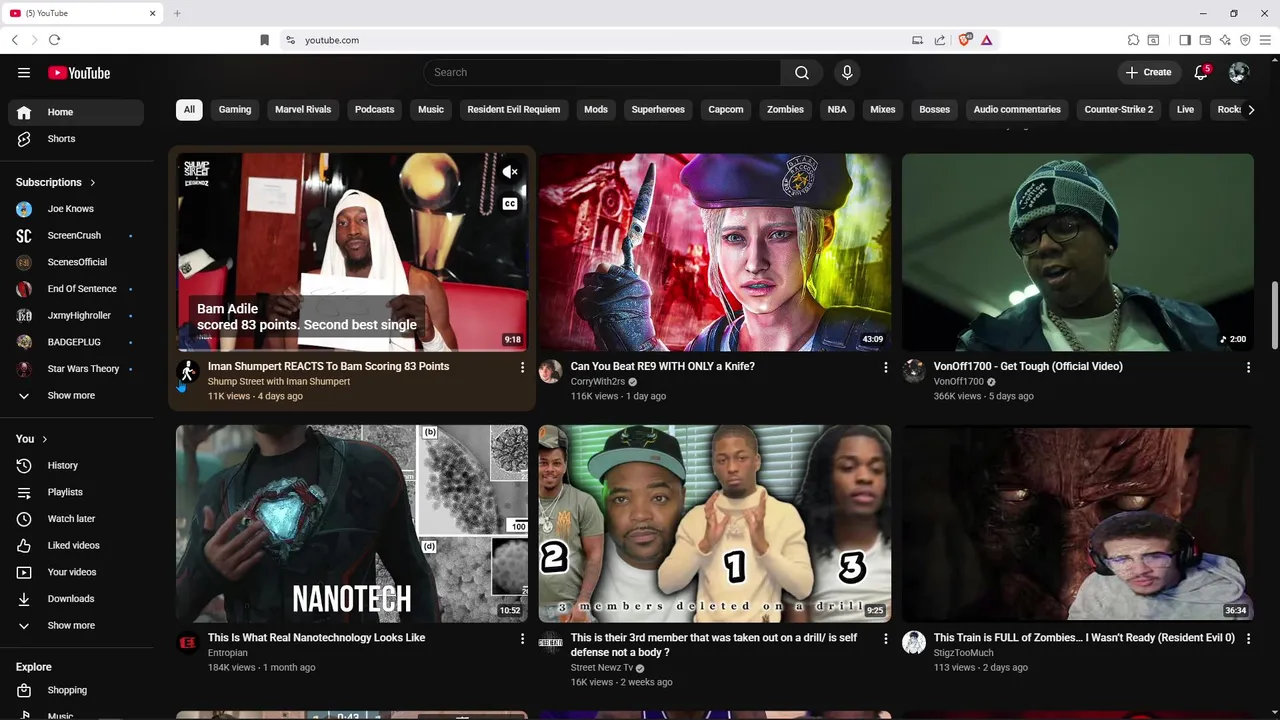Click the Brave shields icon
The image size is (1280, 720).
(x=965, y=40)
